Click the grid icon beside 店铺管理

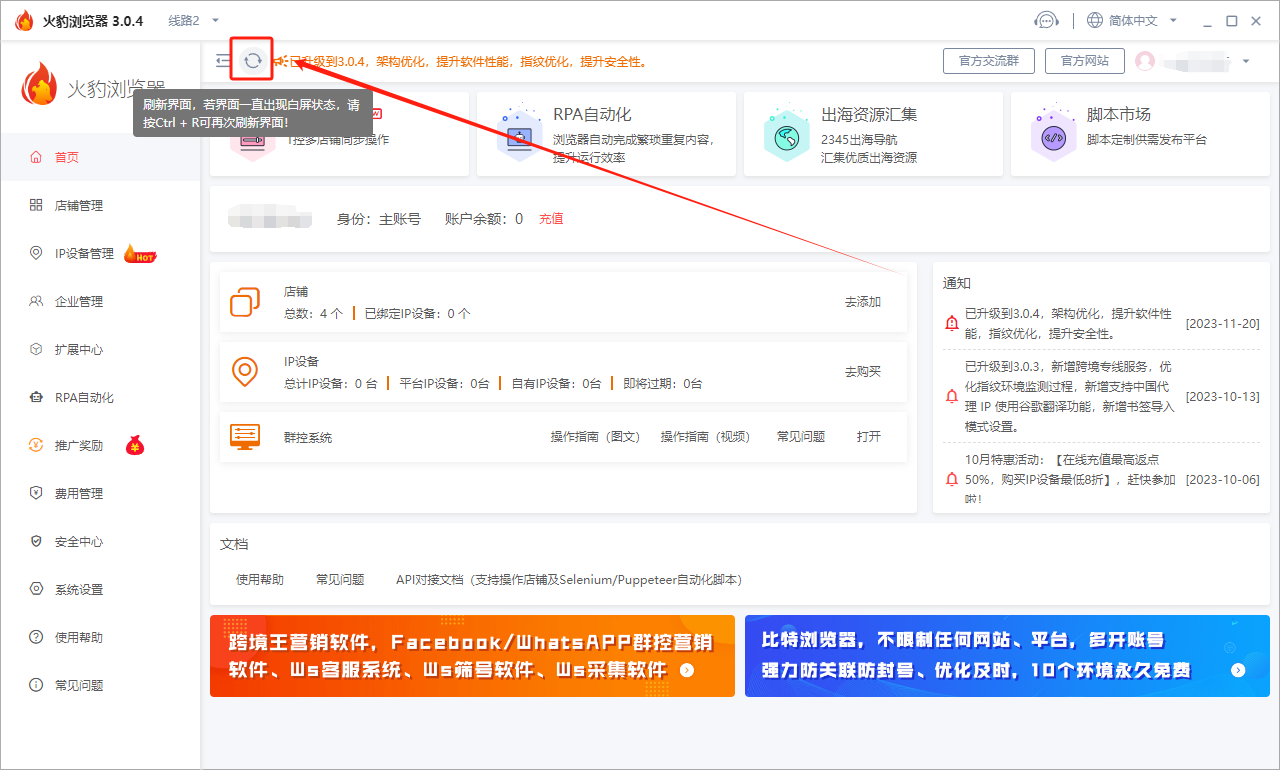[36, 205]
